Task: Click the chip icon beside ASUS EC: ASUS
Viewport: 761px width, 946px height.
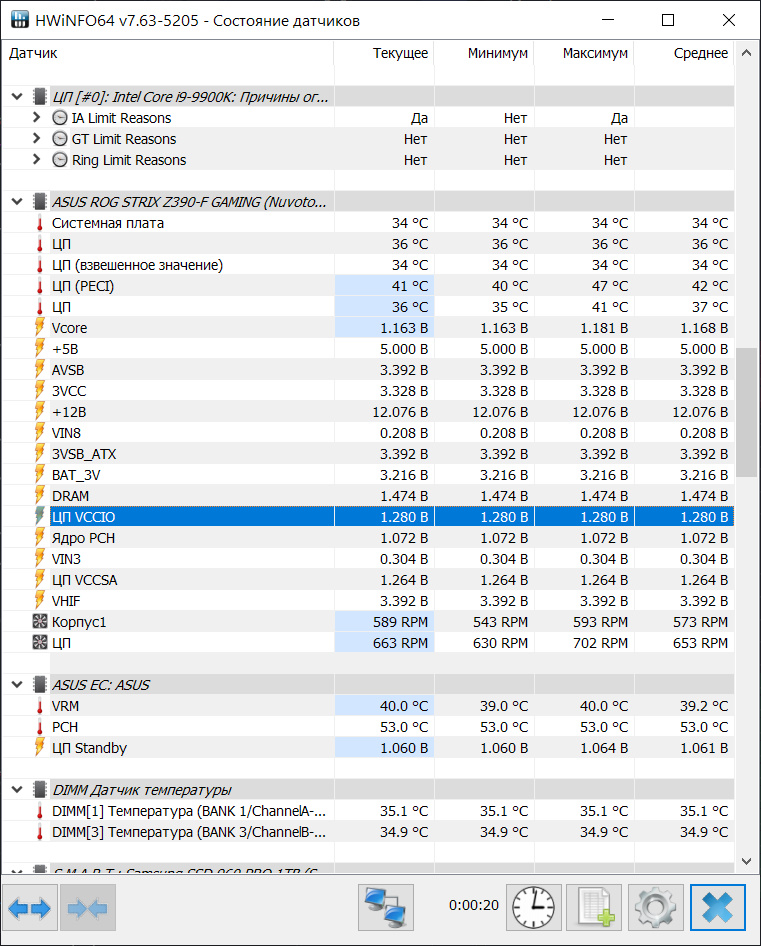Action: [40, 685]
